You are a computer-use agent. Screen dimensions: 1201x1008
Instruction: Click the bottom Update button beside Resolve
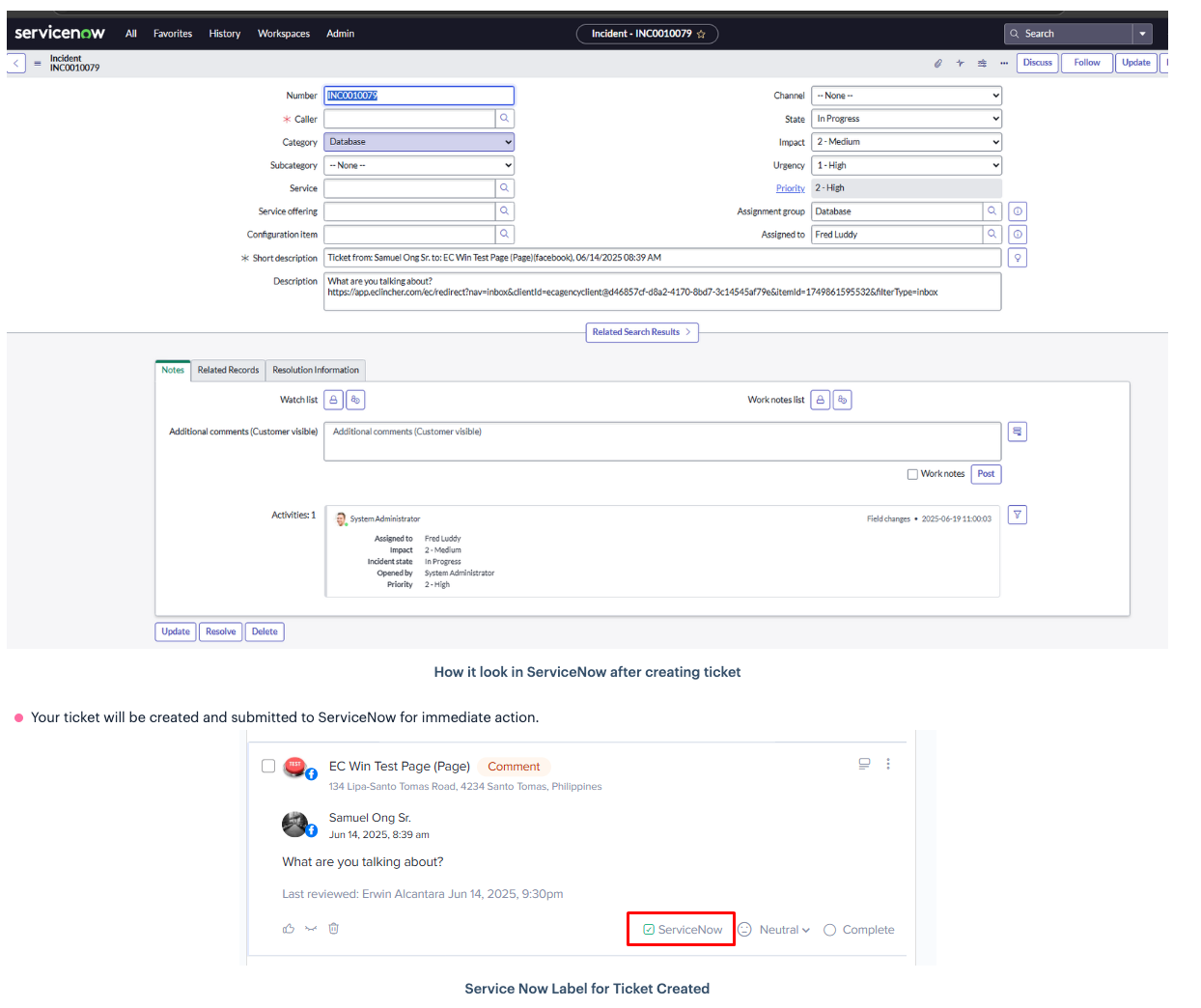coord(176,632)
